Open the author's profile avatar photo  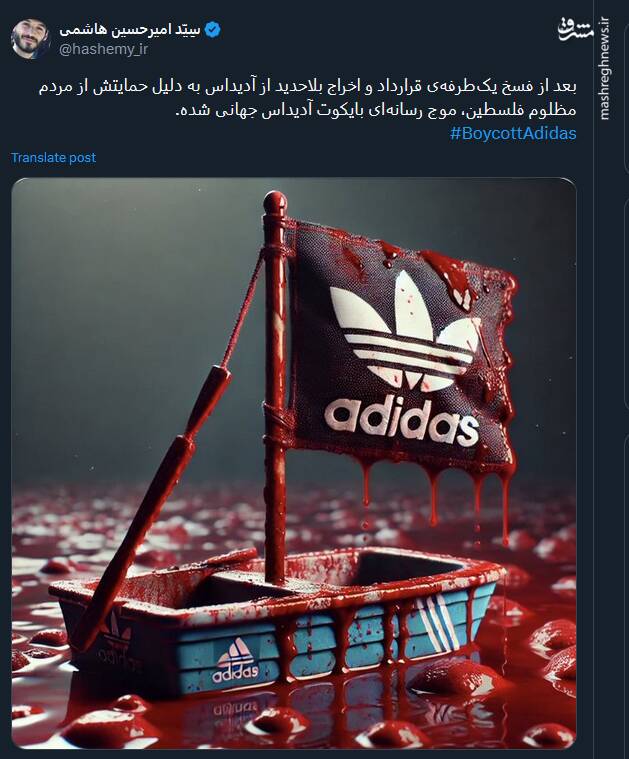pos(31,39)
